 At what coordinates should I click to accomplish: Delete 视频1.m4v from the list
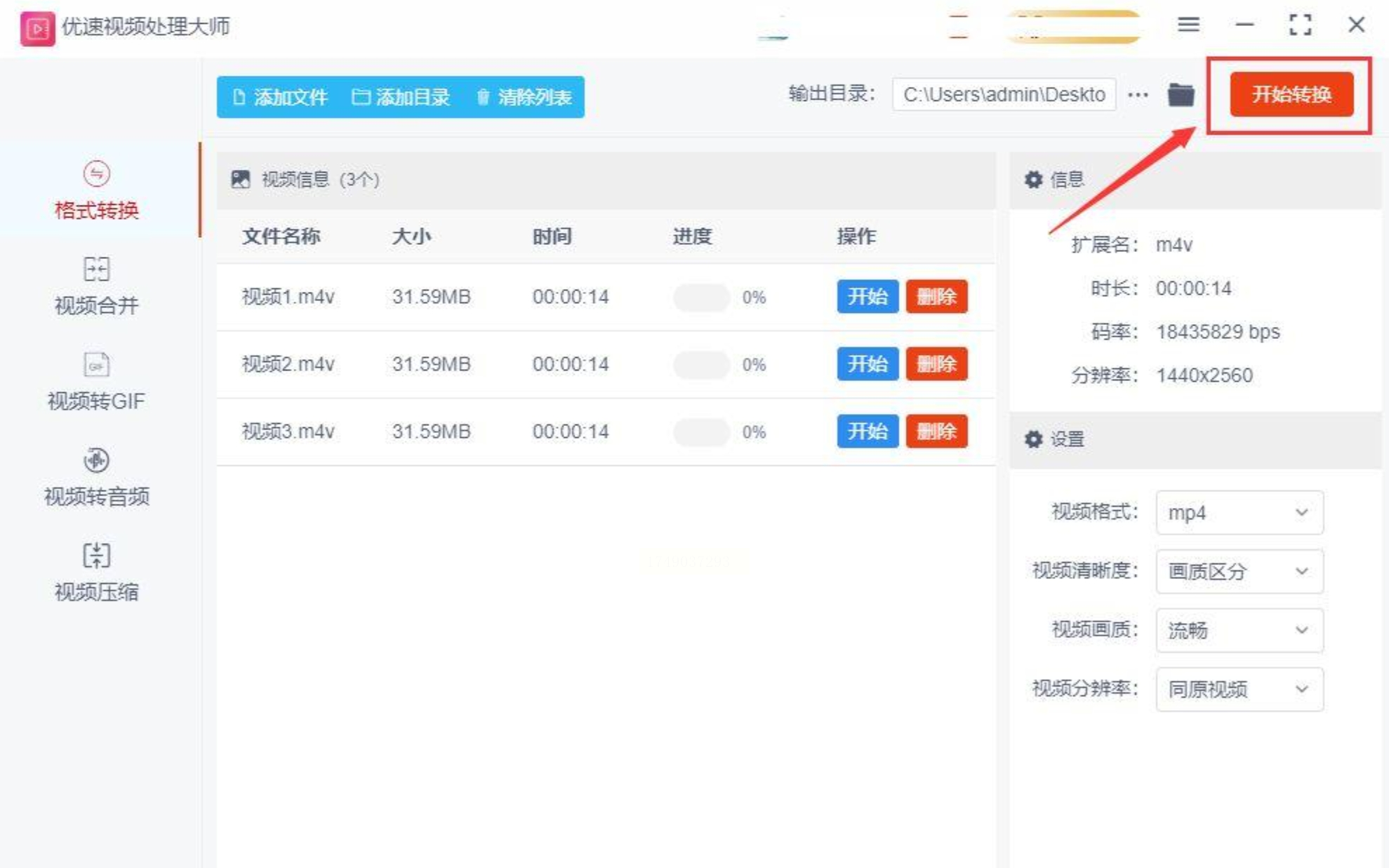tap(936, 297)
